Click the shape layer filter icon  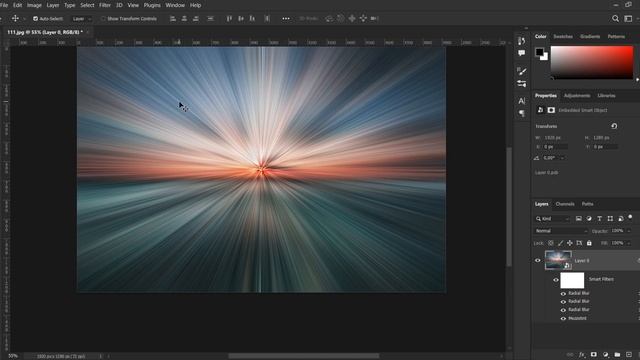click(x=610, y=219)
